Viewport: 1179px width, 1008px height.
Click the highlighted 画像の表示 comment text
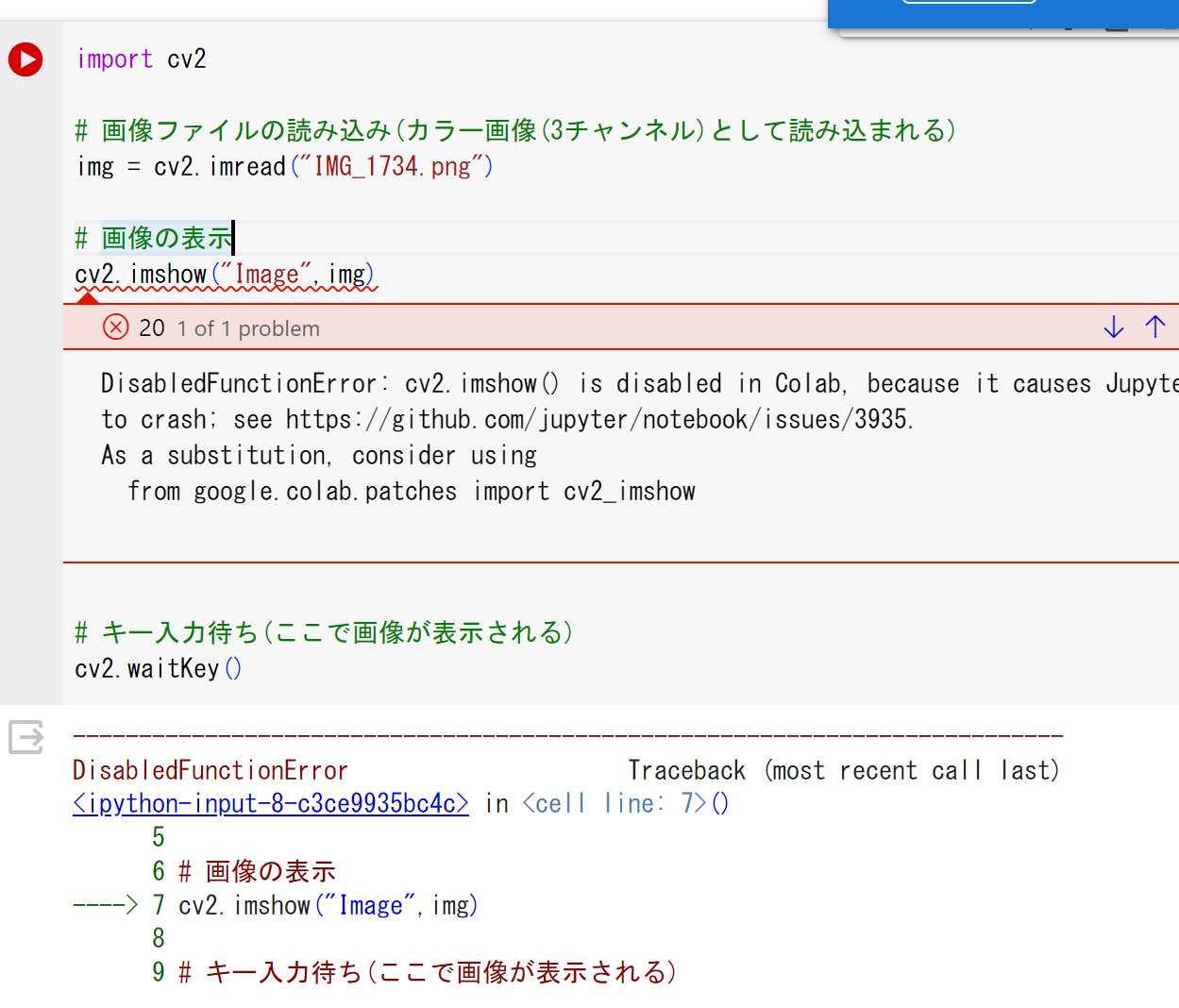point(166,237)
